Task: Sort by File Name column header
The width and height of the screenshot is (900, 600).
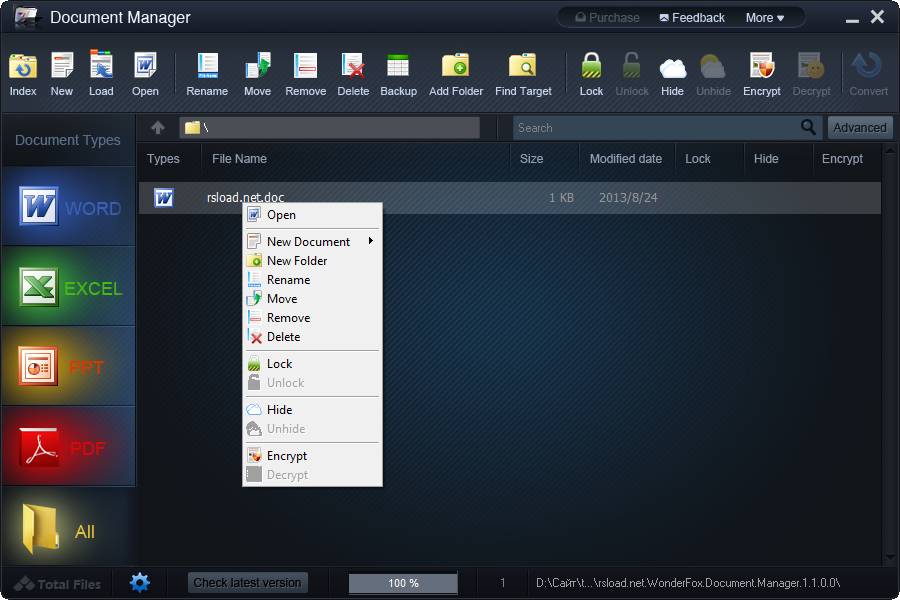Action: 239,159
